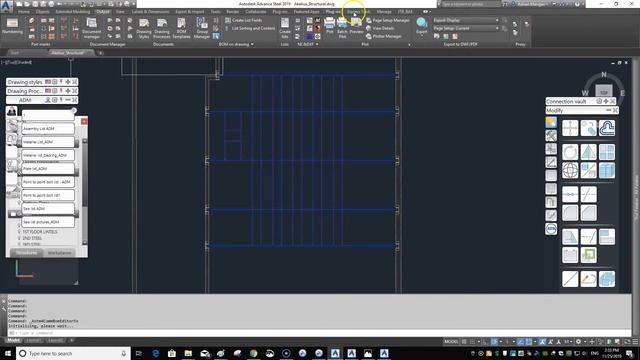
Task: Open the Document manager
Action: pyautogui.click(x=91, y=28)
